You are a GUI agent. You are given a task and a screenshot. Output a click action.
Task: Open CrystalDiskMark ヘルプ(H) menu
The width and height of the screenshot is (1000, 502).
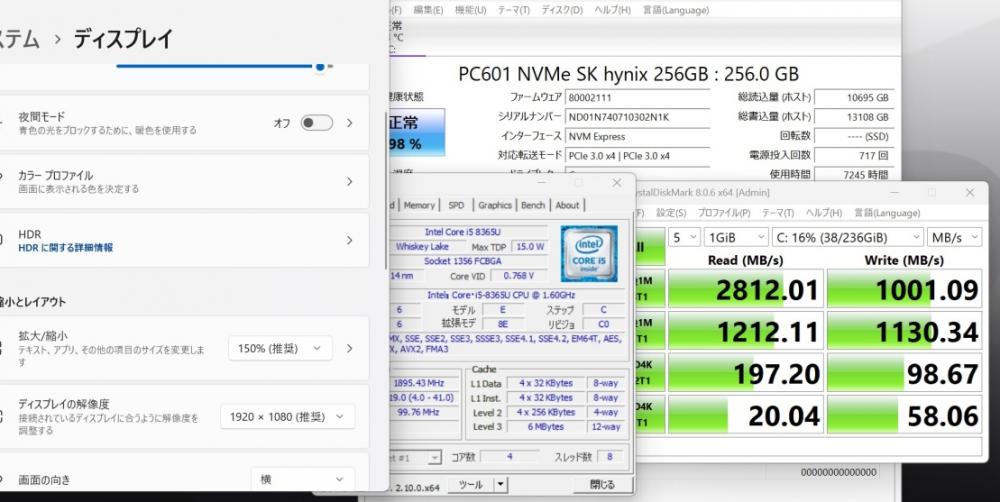tap(824, 213)
